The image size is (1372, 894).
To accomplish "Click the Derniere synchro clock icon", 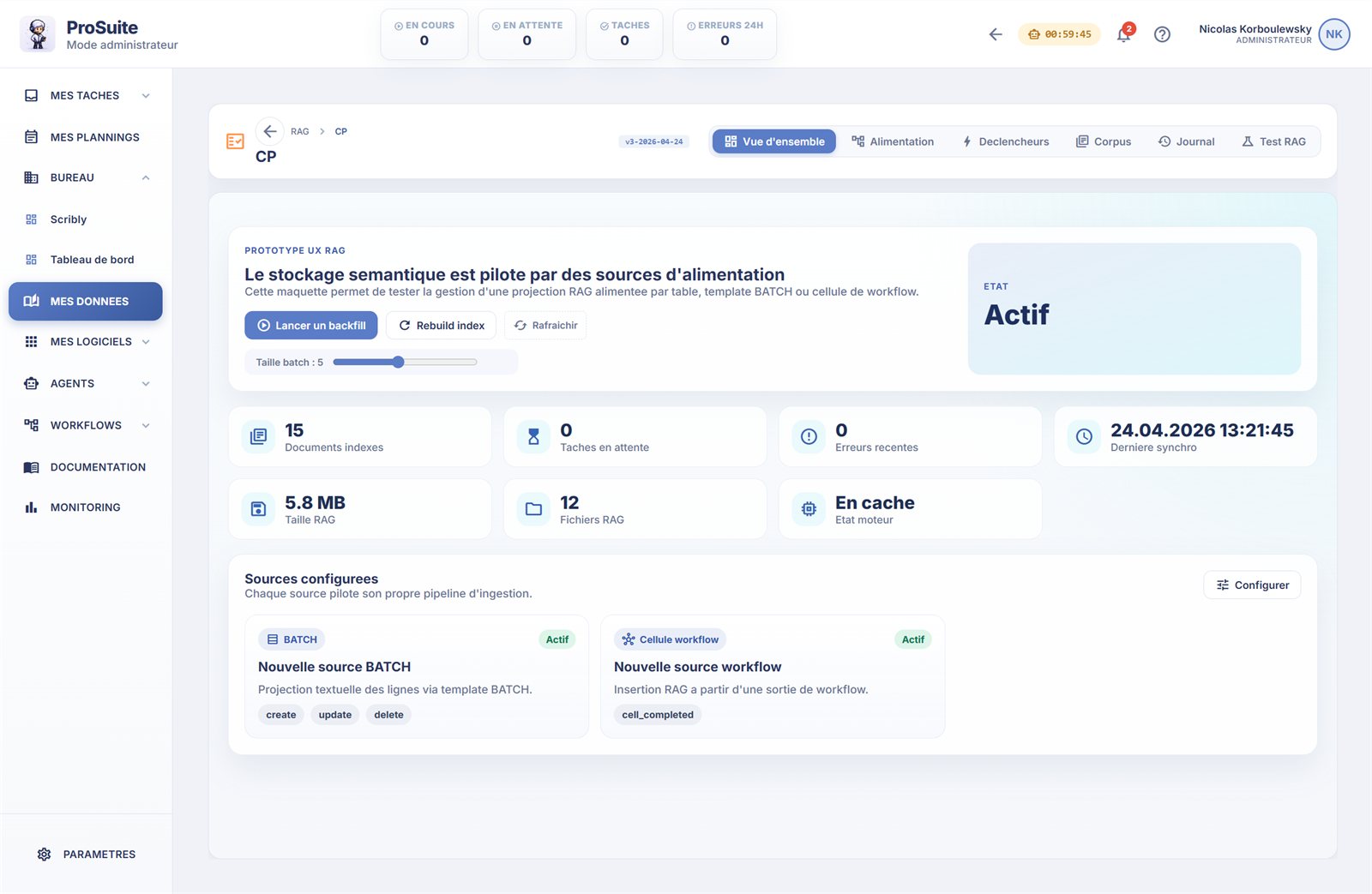I will 1084,436.
